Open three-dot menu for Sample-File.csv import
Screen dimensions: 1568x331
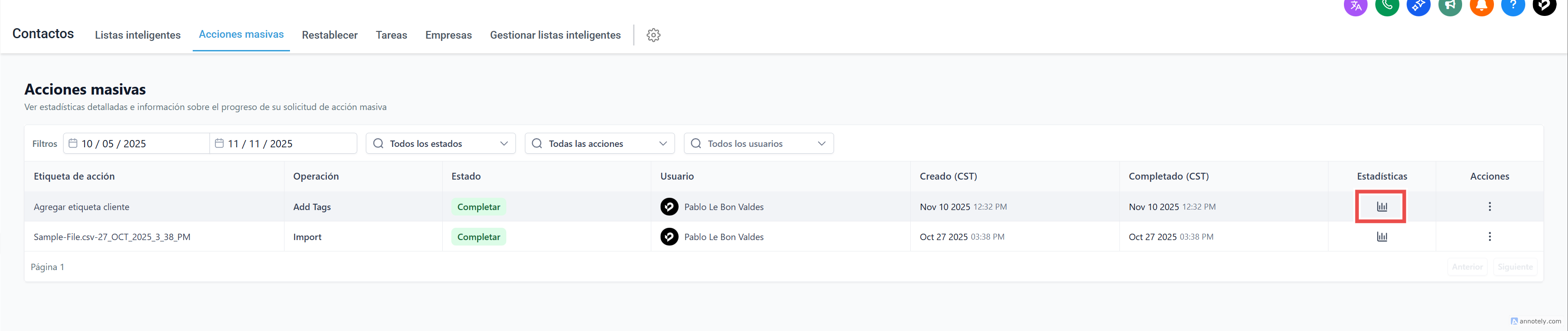point(1489,237)
